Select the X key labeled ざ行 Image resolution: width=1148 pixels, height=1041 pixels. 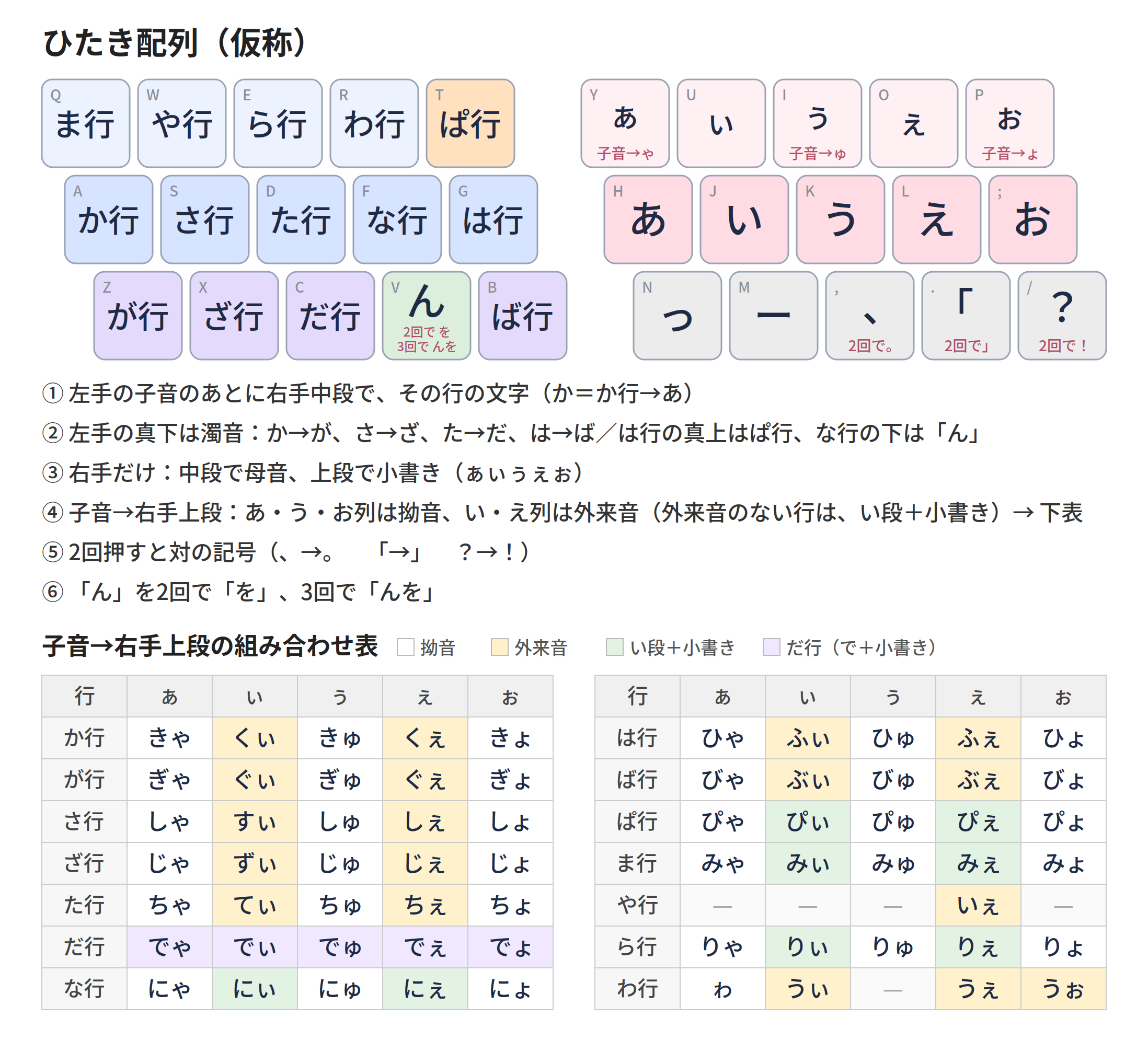[234, 316]
